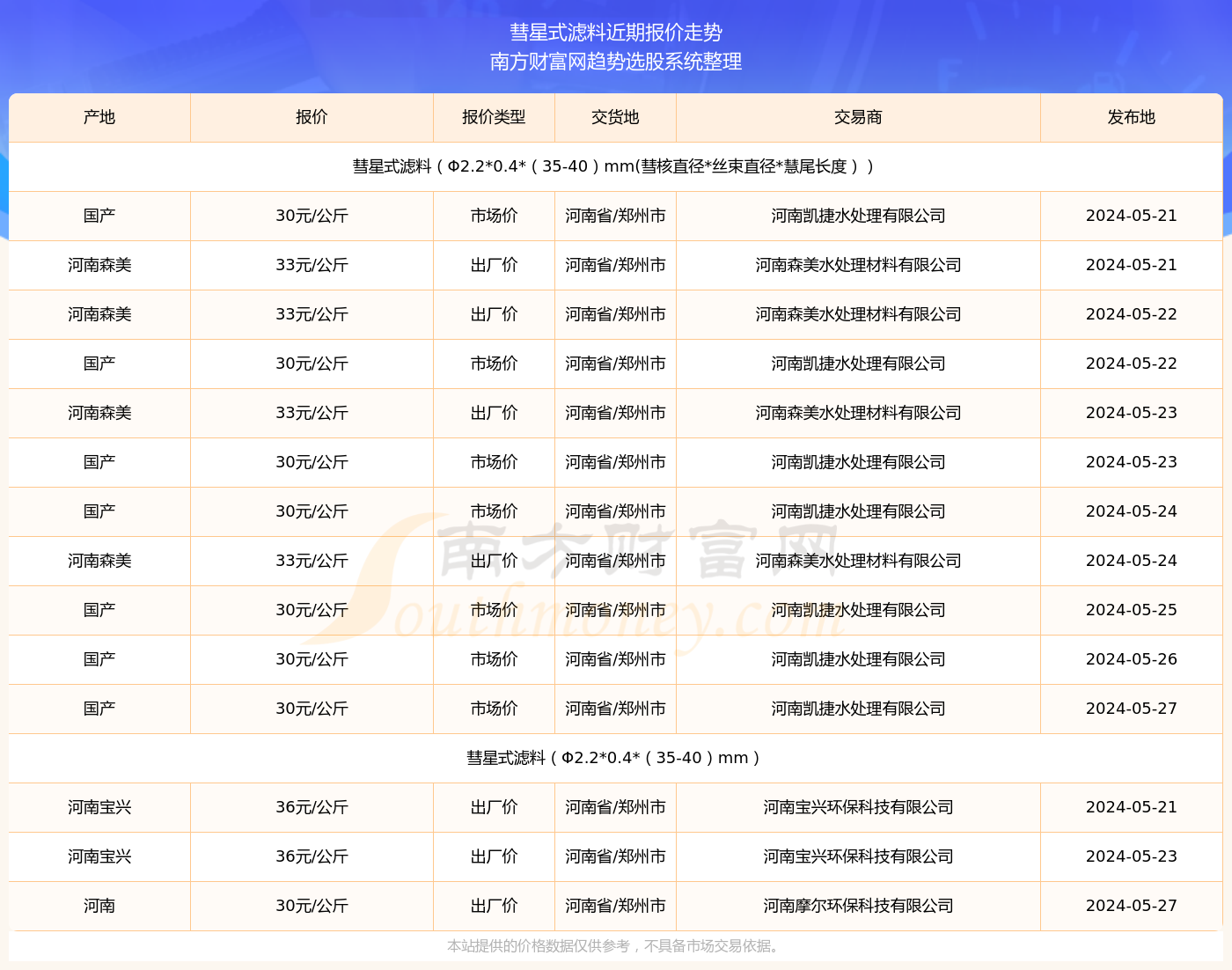Click 2024-05-21 in the 河南森美水处理材料有限公司 row

click(x=1131, y=265)
